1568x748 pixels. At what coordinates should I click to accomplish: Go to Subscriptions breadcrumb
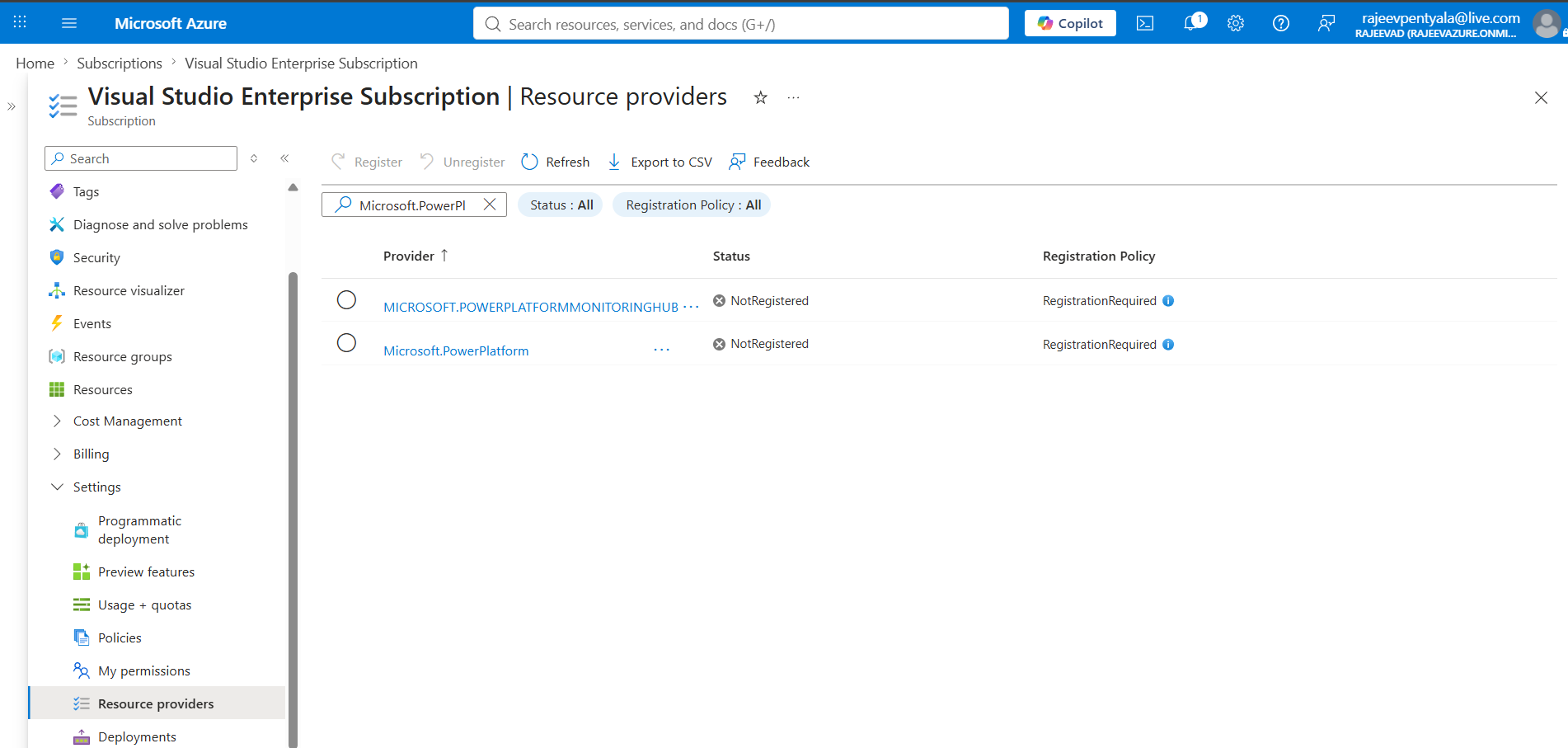[120, 64]
